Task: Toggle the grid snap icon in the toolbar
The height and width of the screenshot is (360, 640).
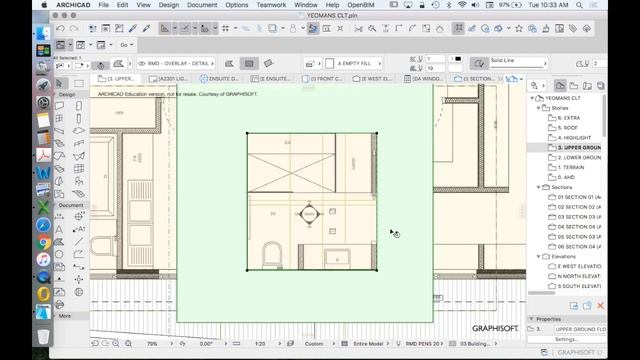Action: pyautogui.click(x=225, y=29)
